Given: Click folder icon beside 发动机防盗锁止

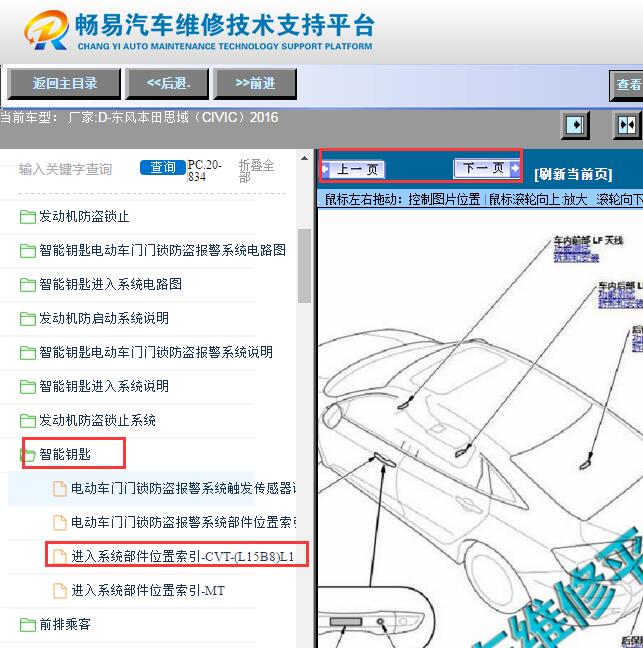Looking at the screenshot, I should [27, 217].
